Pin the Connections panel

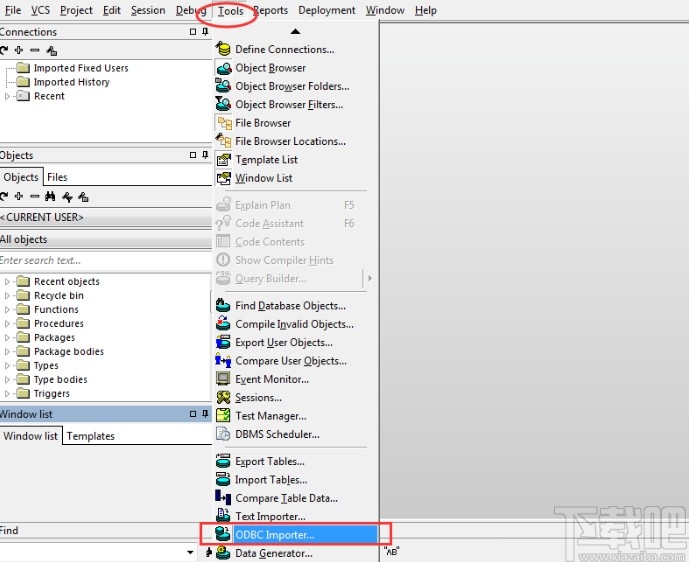pos(205,32)
